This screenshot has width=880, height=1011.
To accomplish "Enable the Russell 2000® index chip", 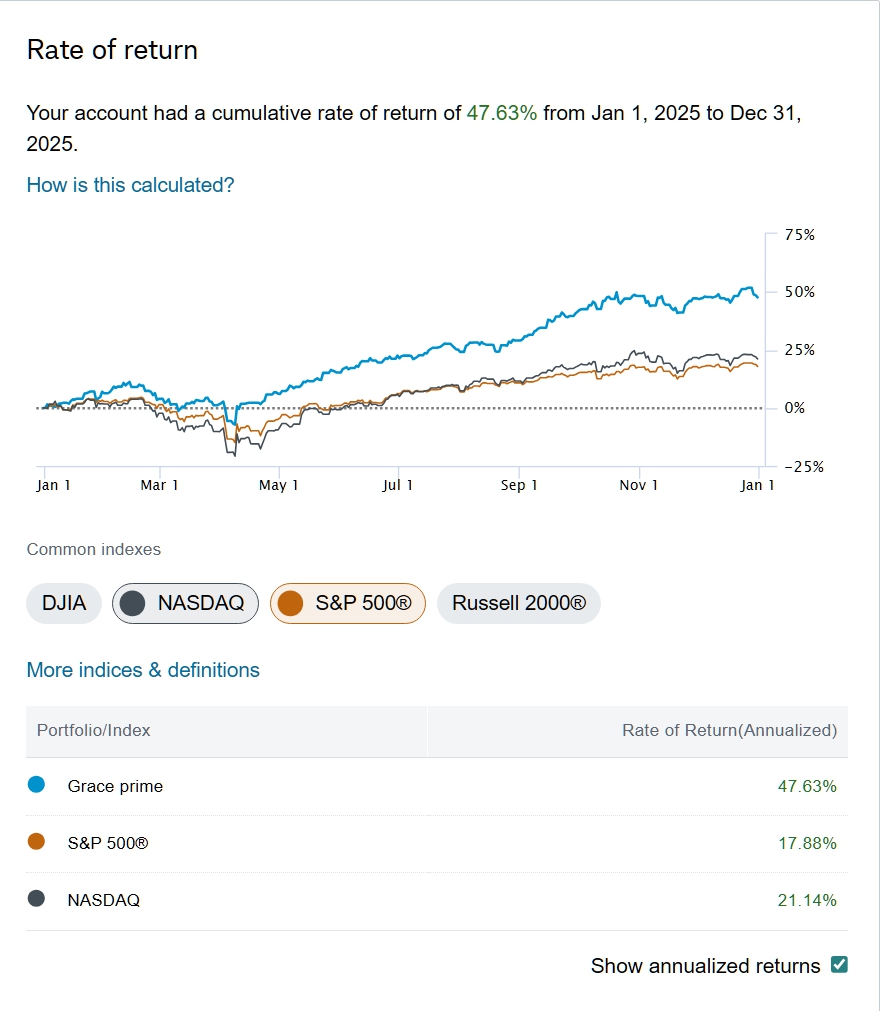I will pos(518,603).
